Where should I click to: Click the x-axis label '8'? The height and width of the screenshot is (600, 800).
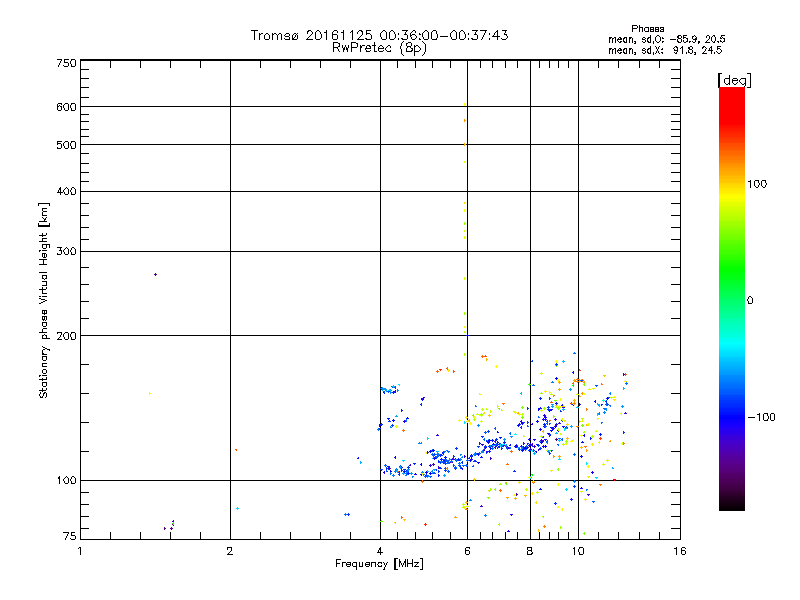530,551
